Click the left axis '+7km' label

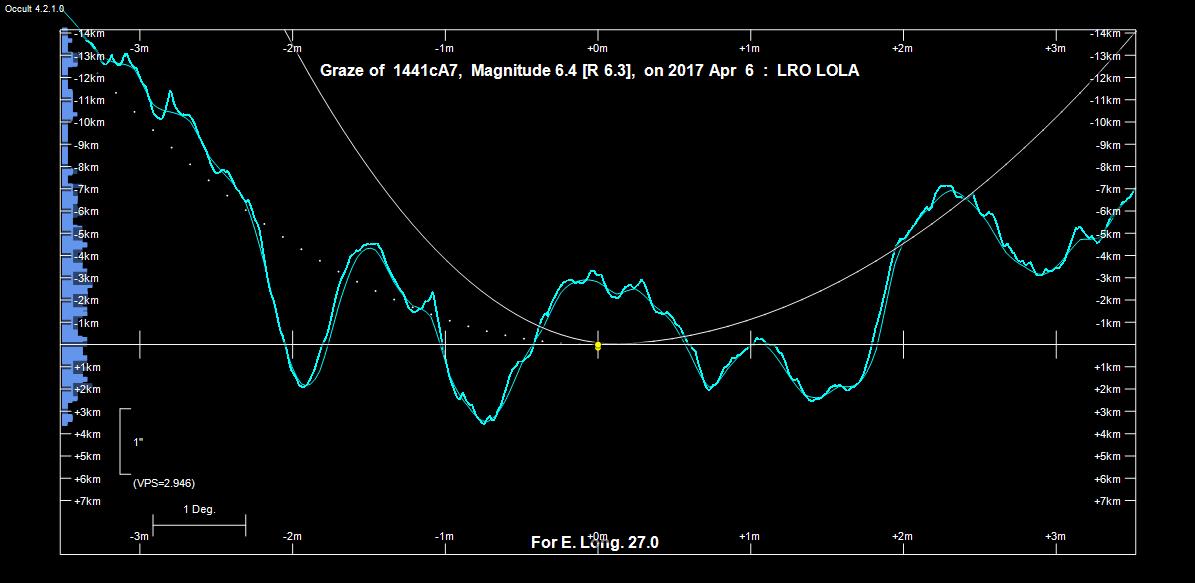tap(87, 501)
